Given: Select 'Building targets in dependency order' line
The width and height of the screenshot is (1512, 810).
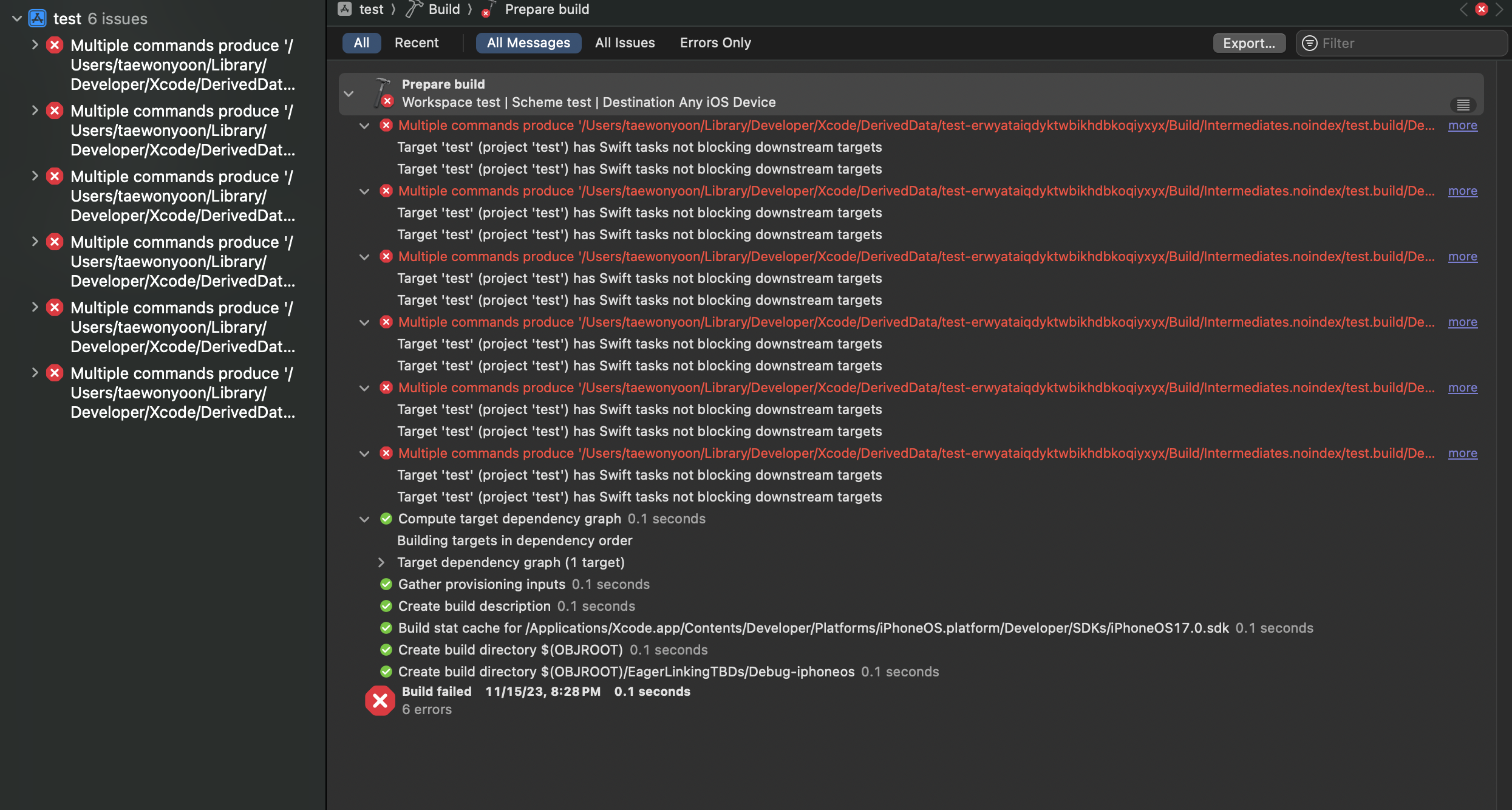Looking at the screenshot, I should [515, 540].
